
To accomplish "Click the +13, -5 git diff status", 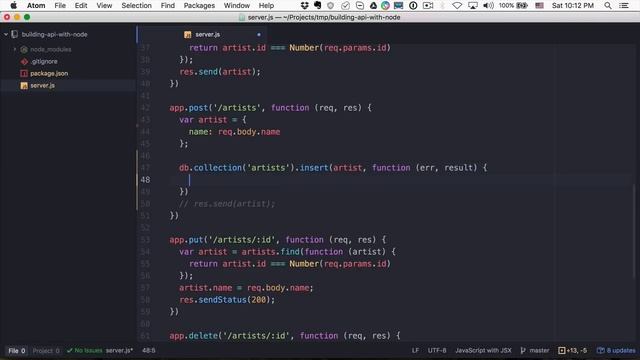I will 572,351.
